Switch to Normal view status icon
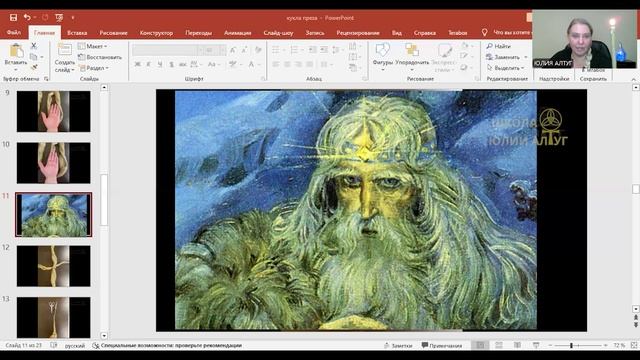 point(480,345)
